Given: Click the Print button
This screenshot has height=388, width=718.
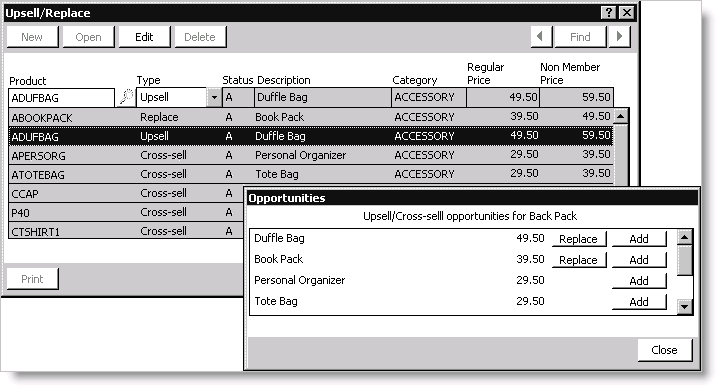Looking at the screenshot, I should 33,279.
